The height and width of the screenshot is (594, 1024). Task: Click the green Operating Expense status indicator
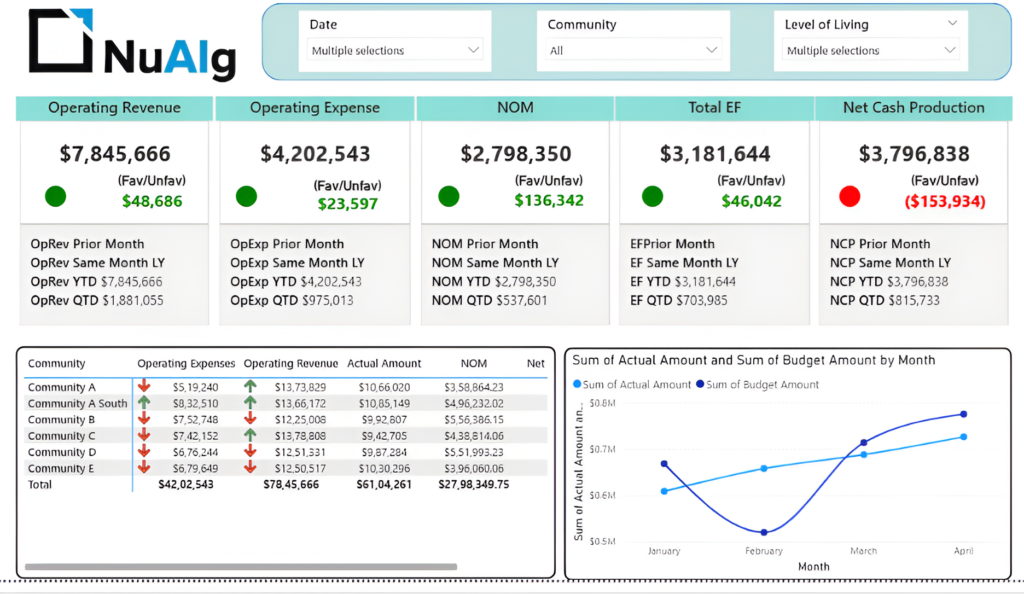tap(246, 196)
